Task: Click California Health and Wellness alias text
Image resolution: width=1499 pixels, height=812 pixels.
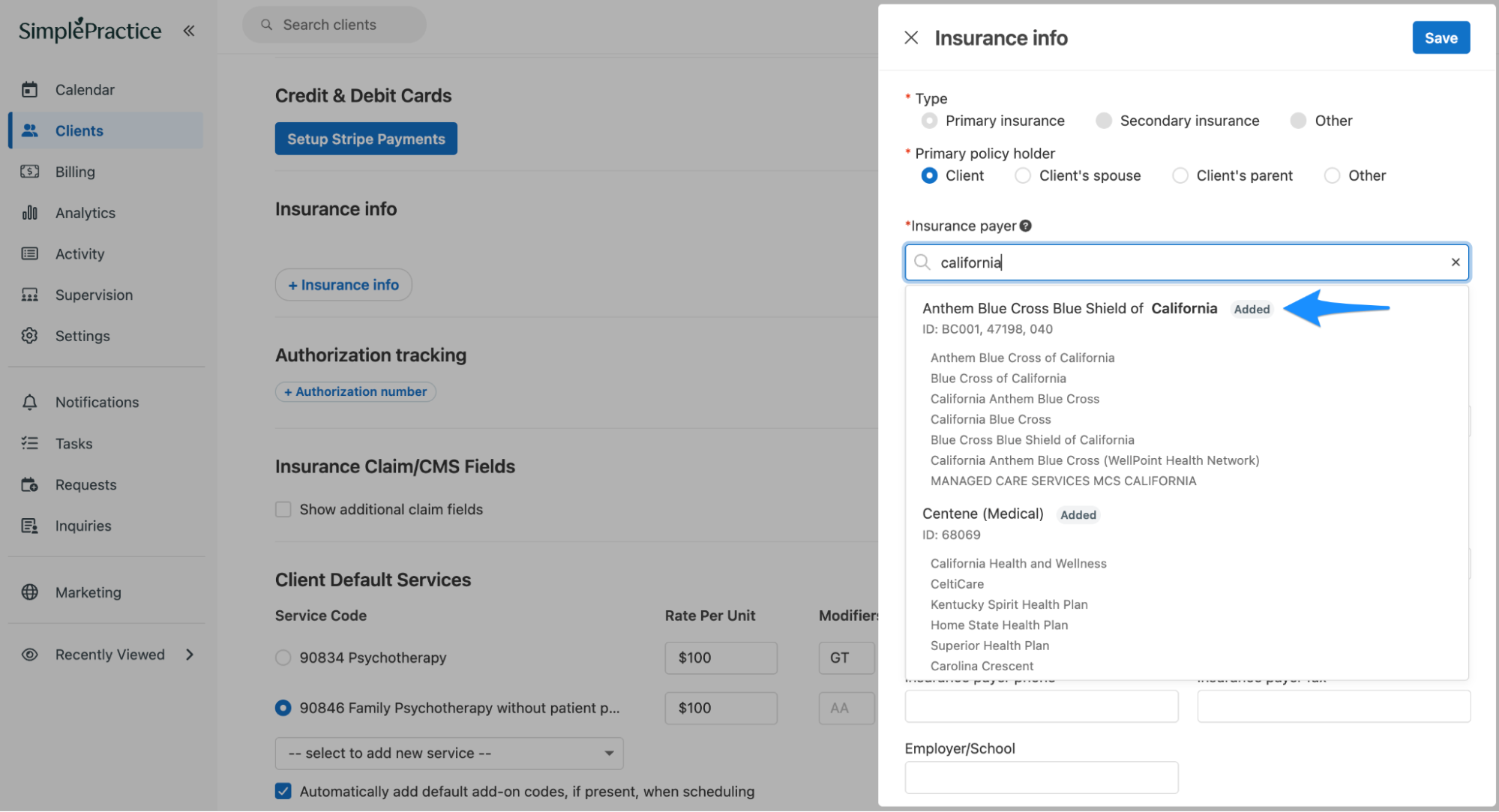Action: [1018, 564]
